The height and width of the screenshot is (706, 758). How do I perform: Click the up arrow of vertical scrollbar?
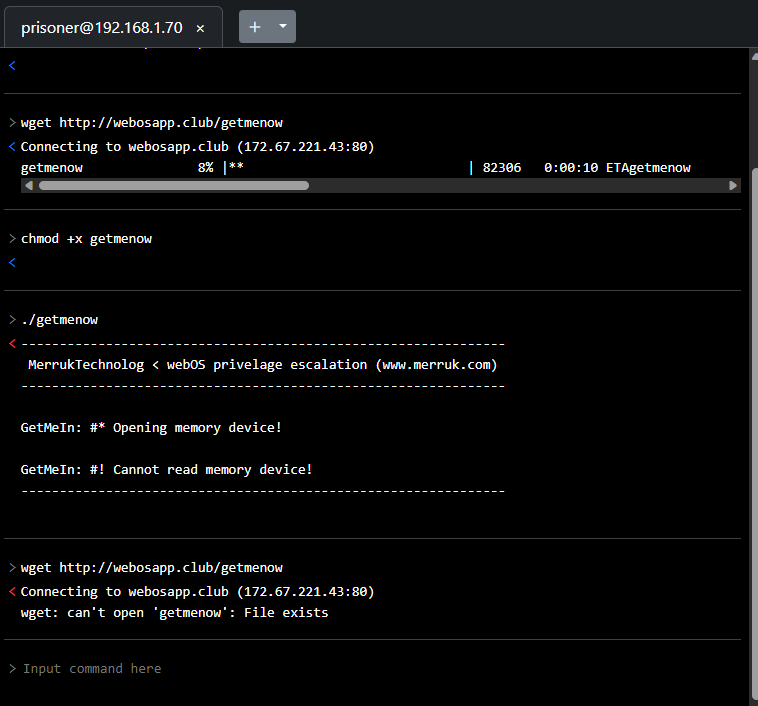point(752,54)
